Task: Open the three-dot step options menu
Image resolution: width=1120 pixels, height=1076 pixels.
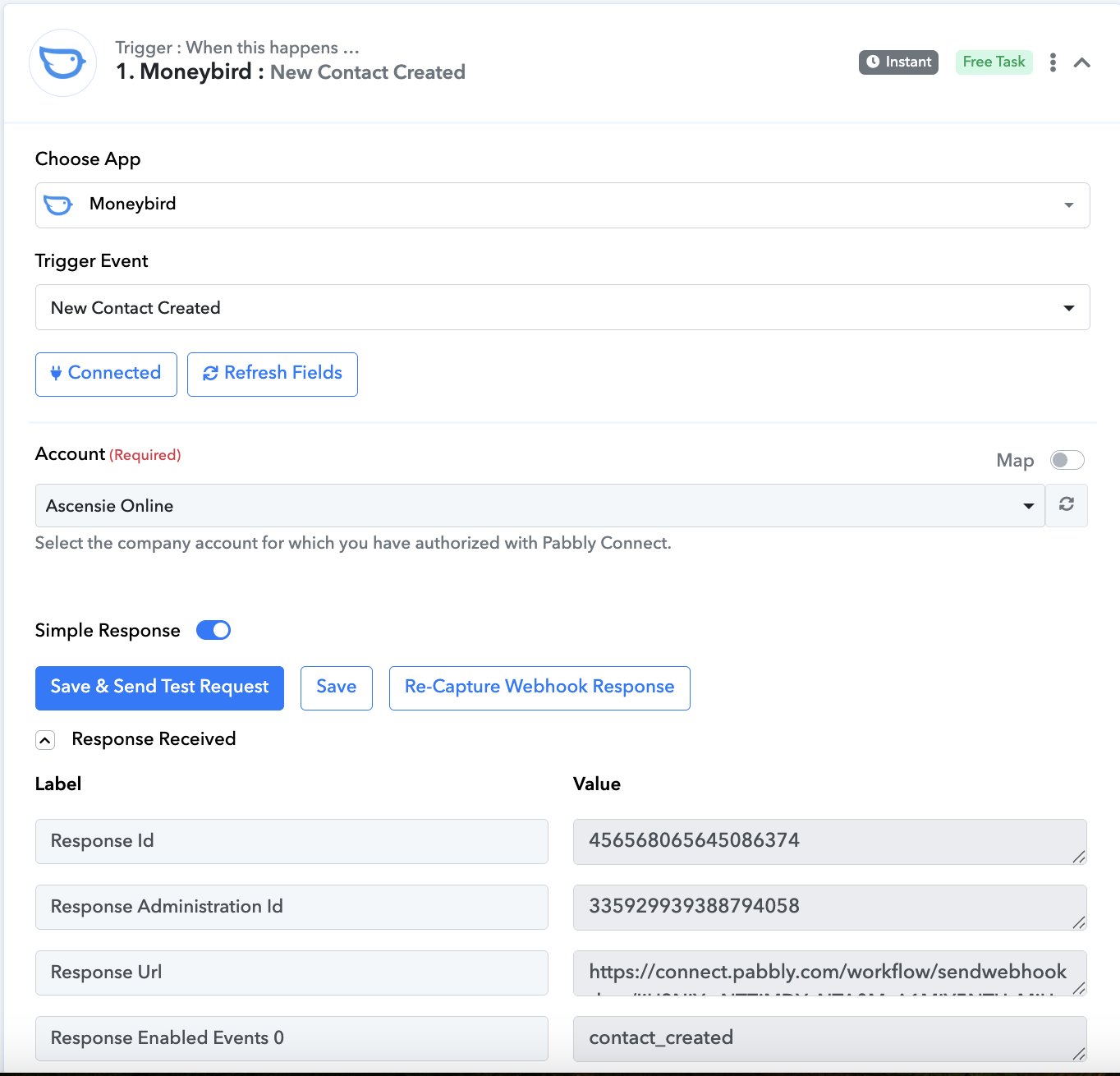Action: coord(1053,62)
